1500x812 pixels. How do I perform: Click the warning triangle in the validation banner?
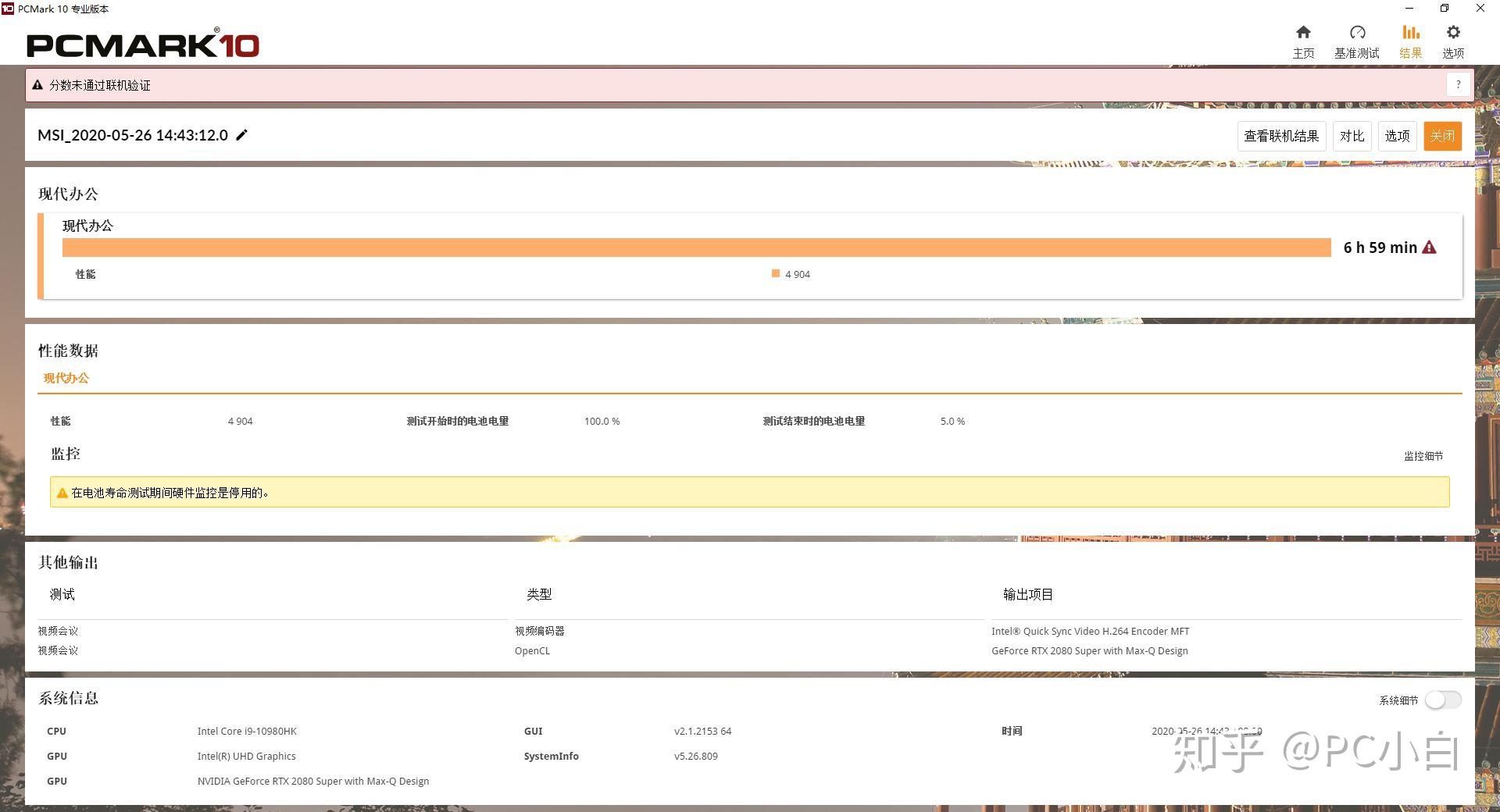click(x=37, y=85)
